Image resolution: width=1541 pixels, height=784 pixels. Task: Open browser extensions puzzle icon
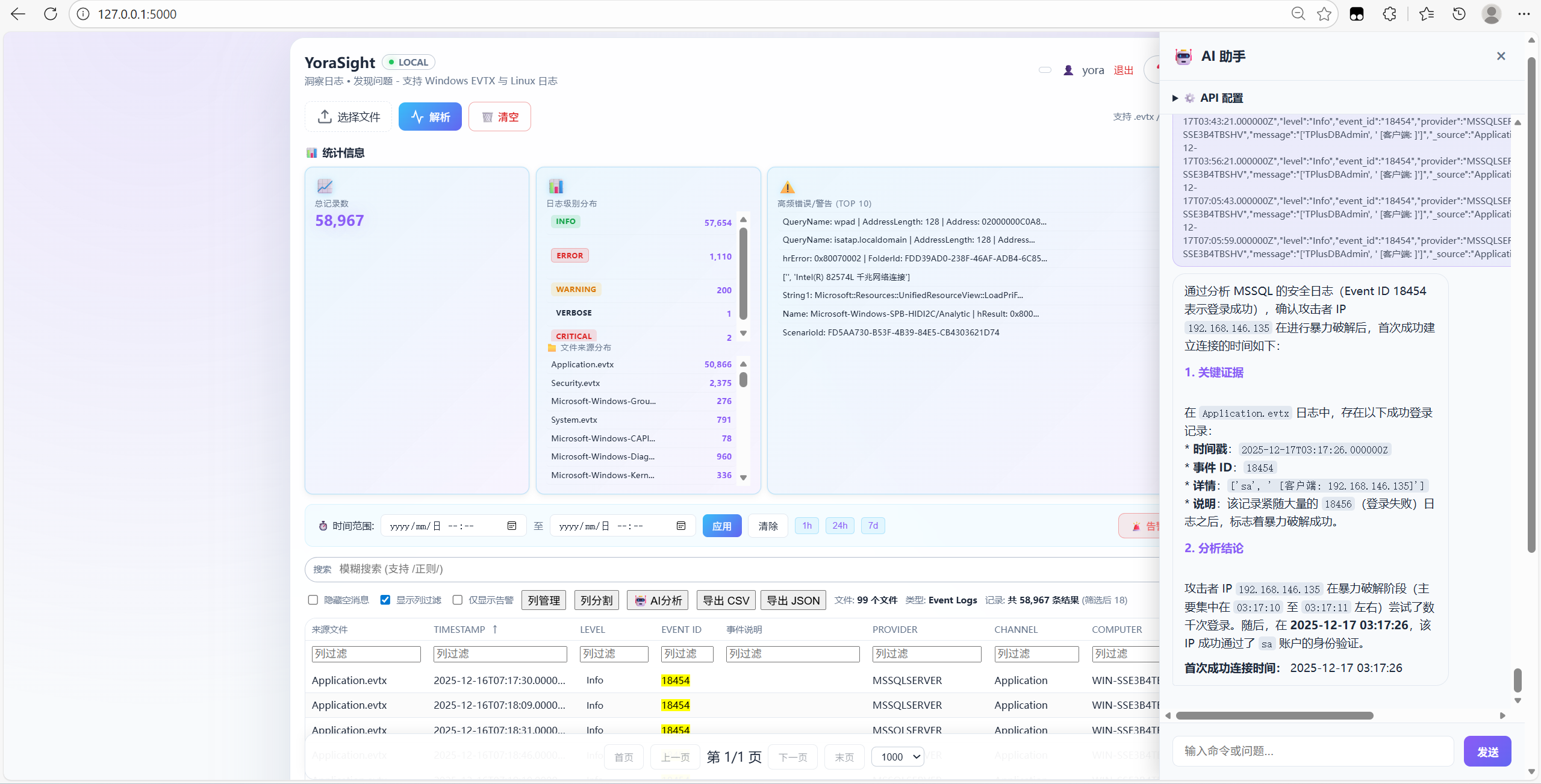(1389, 14)
